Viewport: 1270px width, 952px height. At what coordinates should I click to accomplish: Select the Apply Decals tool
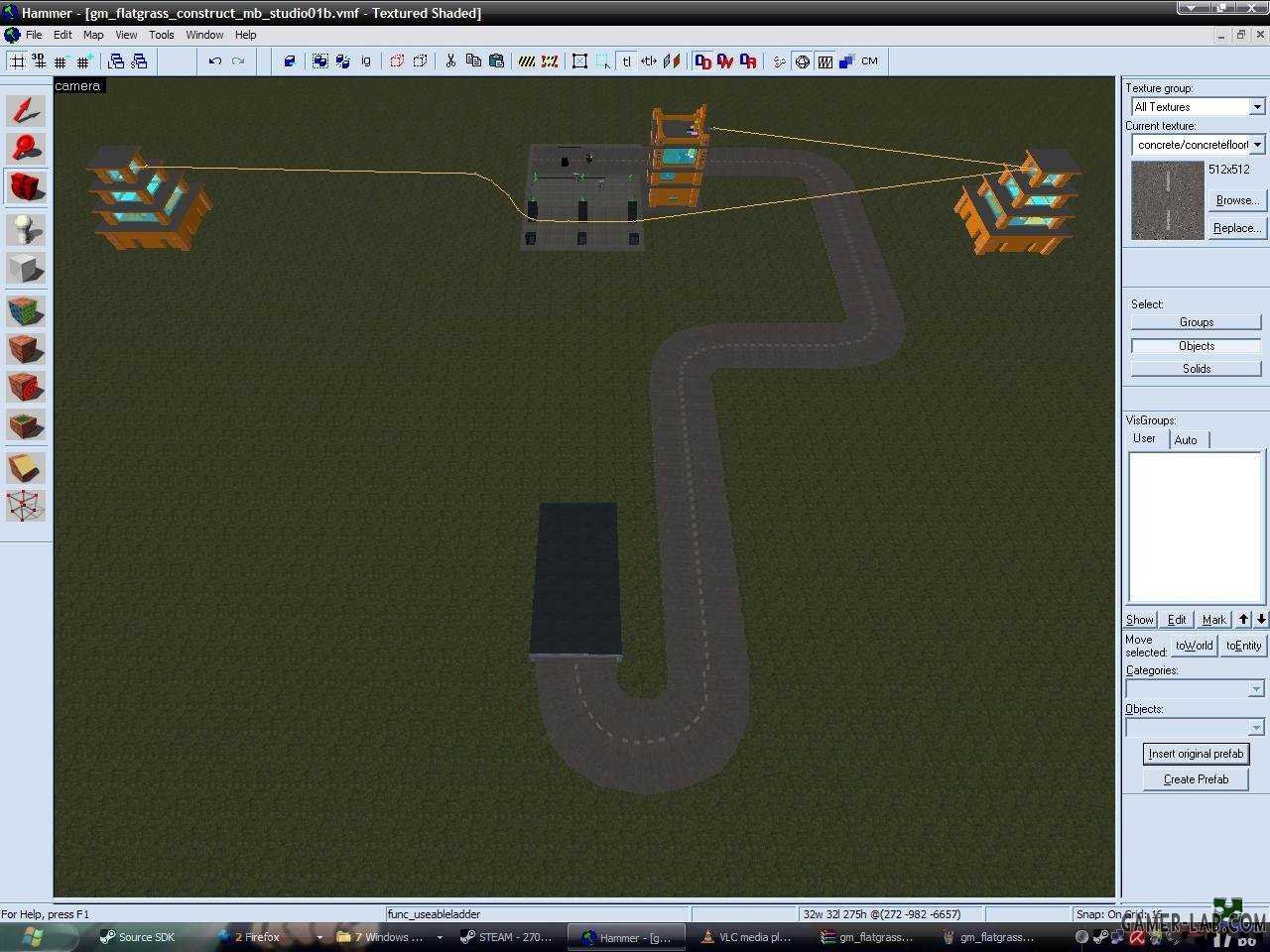pos(26,387)
